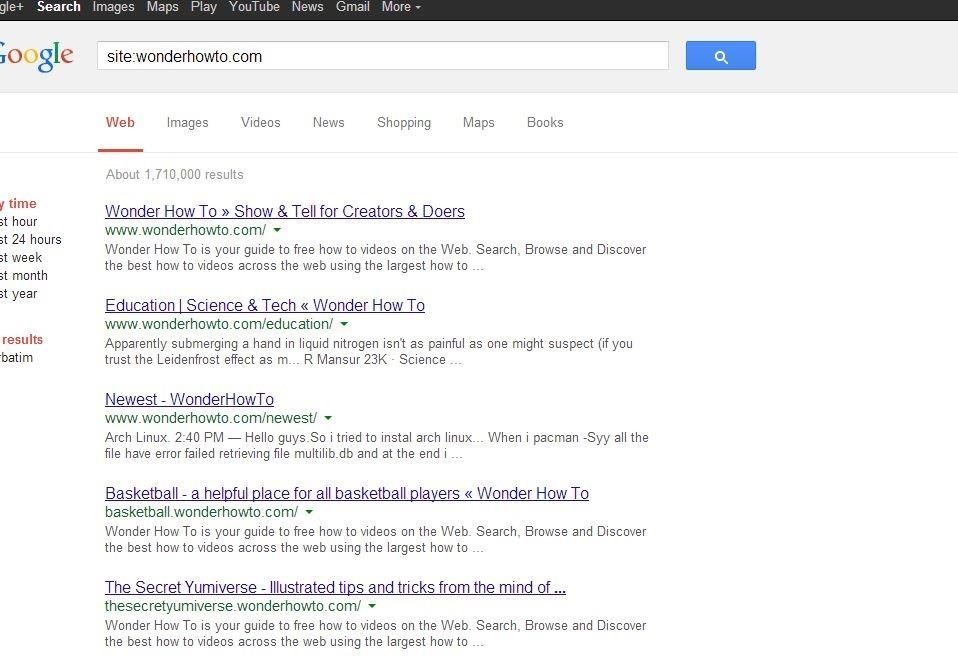Click the 'Arch Linux. 2:40 PM' snippet
The width and height of the screenshot is (958, 656).
pyautogui.click(x=377, y=445)
